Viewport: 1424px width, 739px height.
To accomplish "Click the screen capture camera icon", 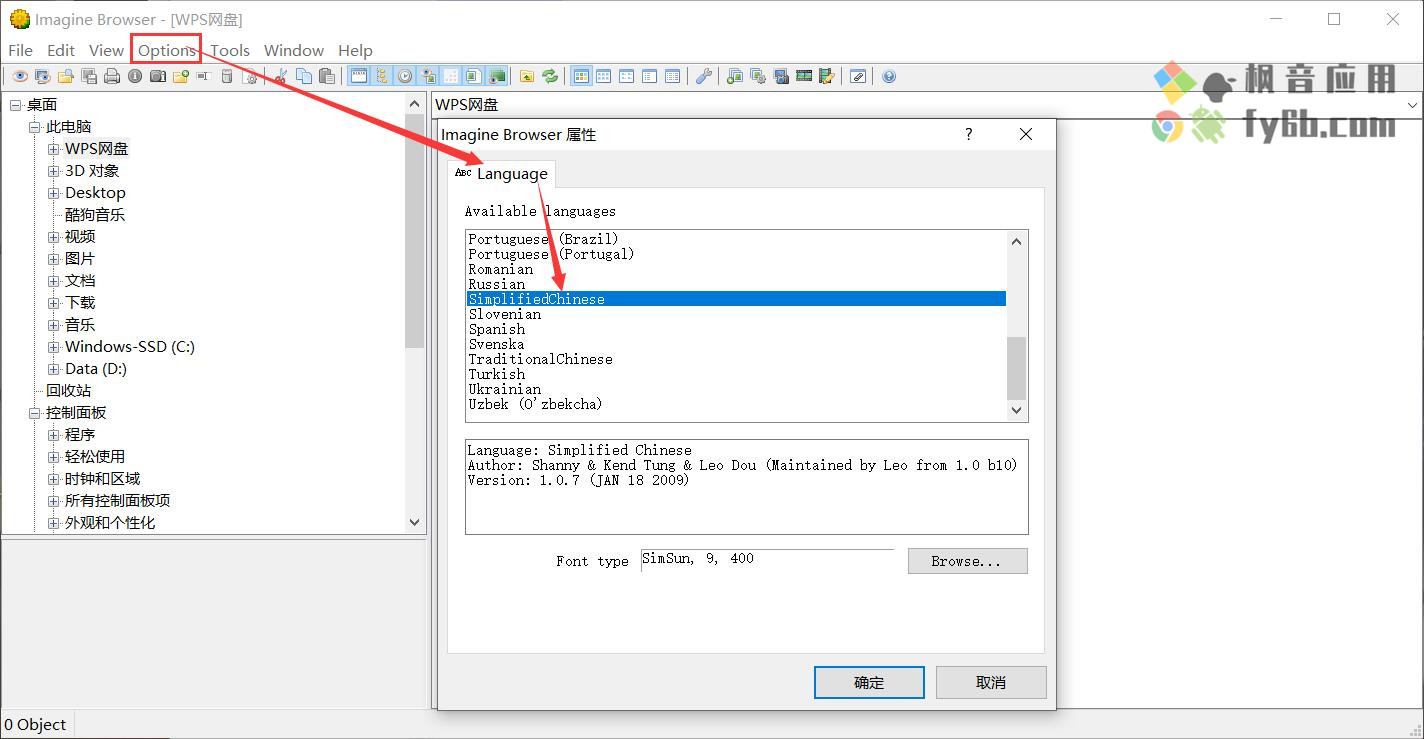I will [x=781, y=76].
